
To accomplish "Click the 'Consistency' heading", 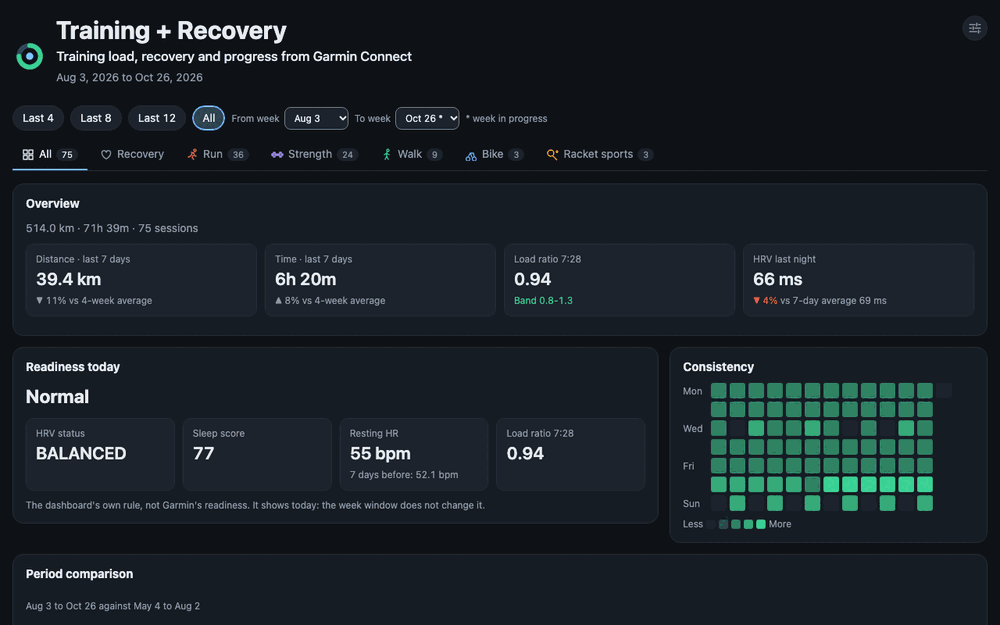I will 718,367.
